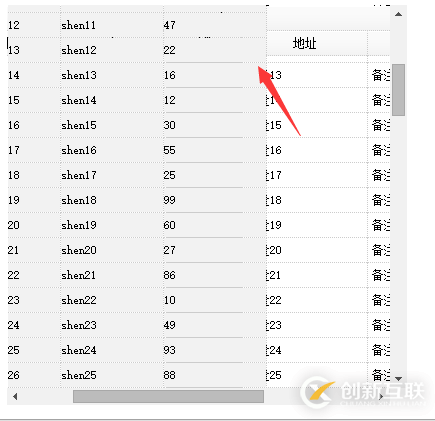Viewport: 435px width, 421px height.
Task: Select the shen25 name cell
Action: [112, 375]
